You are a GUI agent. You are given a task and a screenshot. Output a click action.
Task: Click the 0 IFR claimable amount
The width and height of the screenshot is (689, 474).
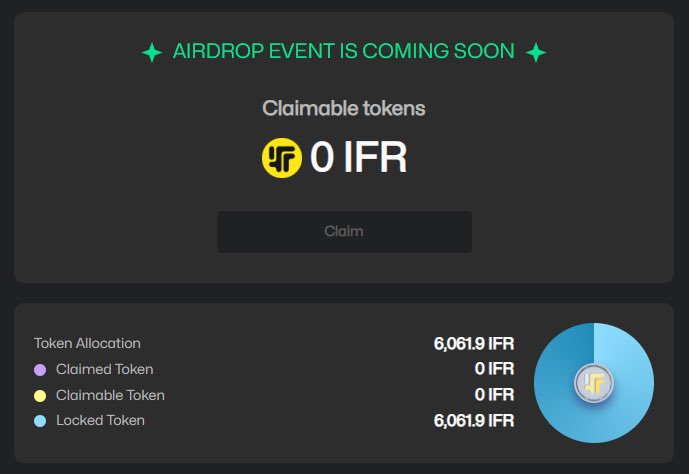(x=359, y=157)
